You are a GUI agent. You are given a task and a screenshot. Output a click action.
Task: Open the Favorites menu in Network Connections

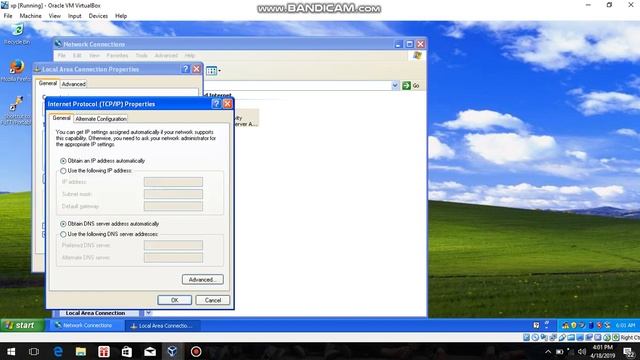(x=117, y=55)
